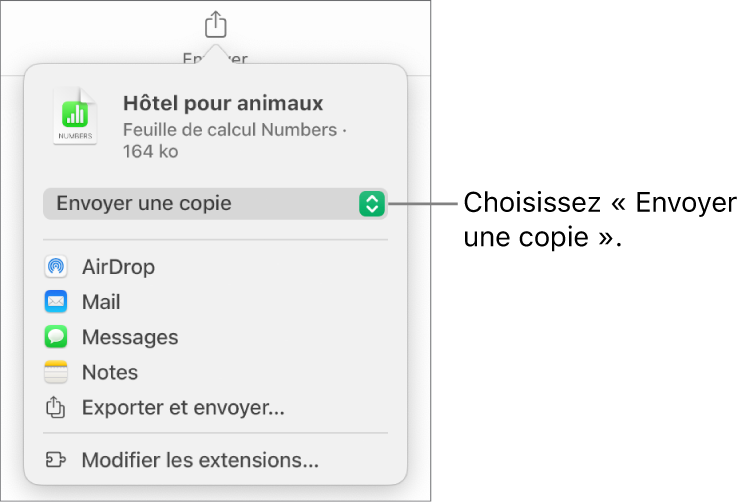This screenshot has height=503, width=750.
Task: Select AirDrop from the share menu
Action: pyautogui.click(x=118, y=267)
